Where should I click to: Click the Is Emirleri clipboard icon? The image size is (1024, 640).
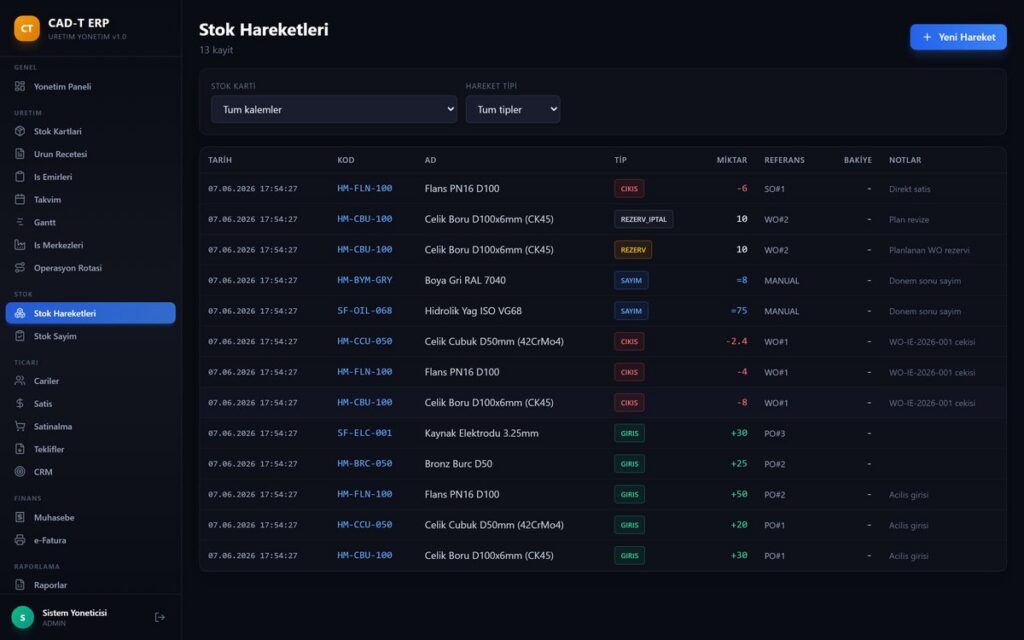[20, 177]
